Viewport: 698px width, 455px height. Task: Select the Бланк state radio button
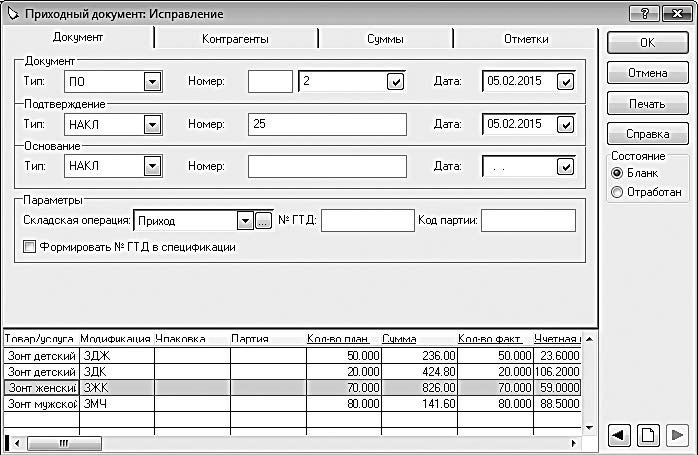617,173
